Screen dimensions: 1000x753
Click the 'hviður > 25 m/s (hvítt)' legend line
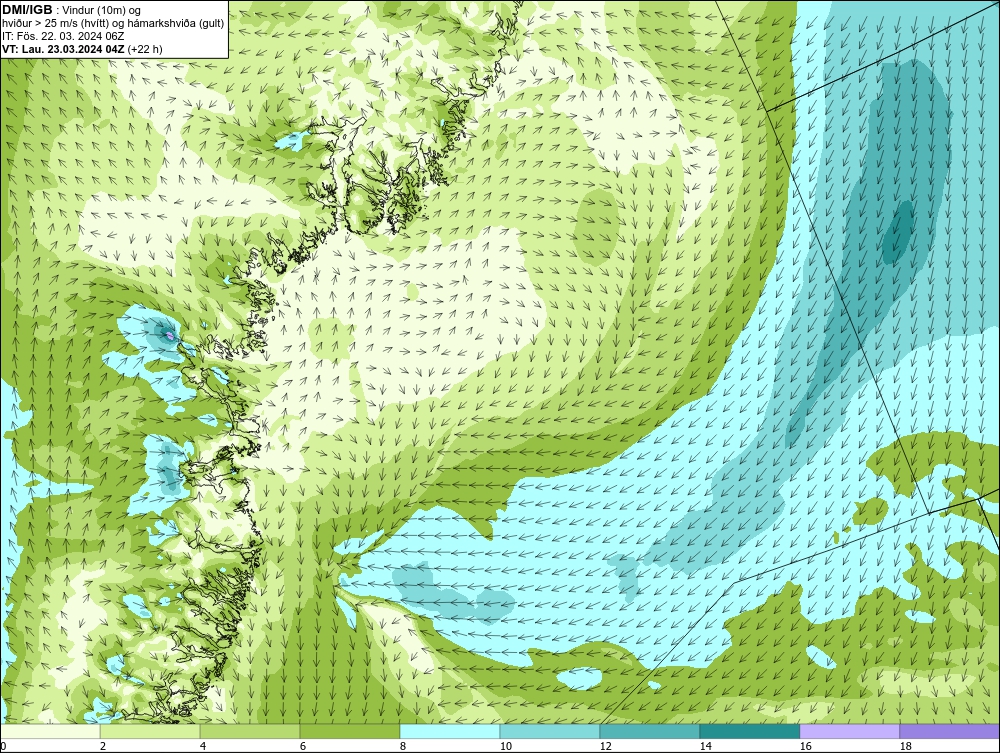click(113, 24)
